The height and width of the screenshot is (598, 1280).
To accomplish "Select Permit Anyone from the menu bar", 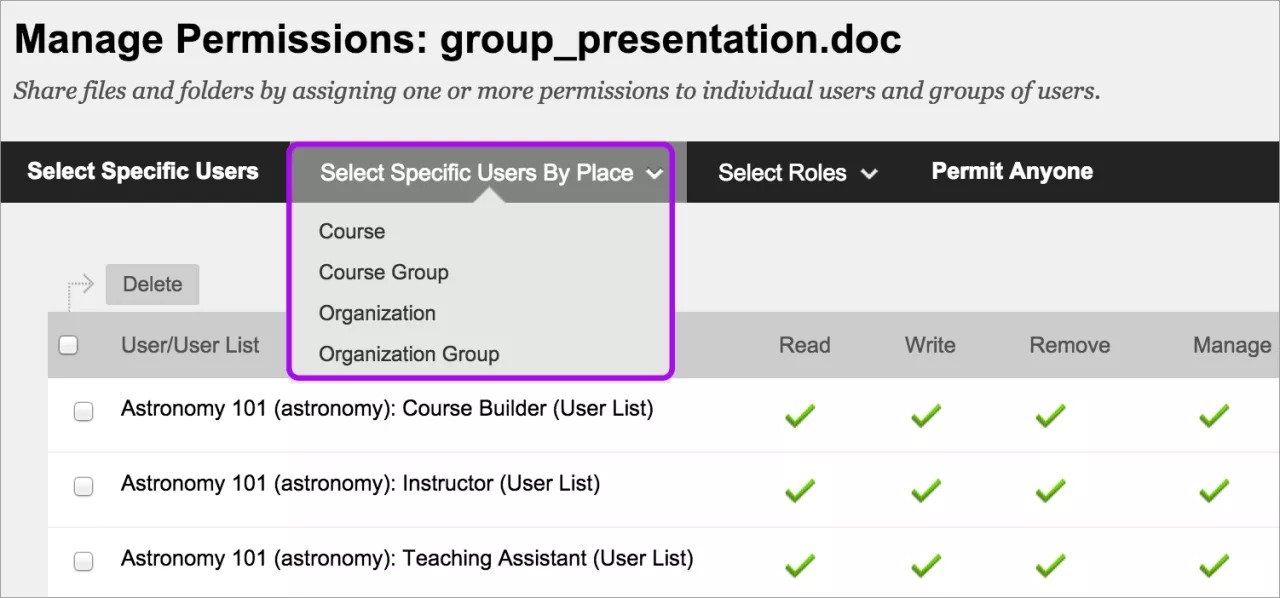I will point(1011,170).
